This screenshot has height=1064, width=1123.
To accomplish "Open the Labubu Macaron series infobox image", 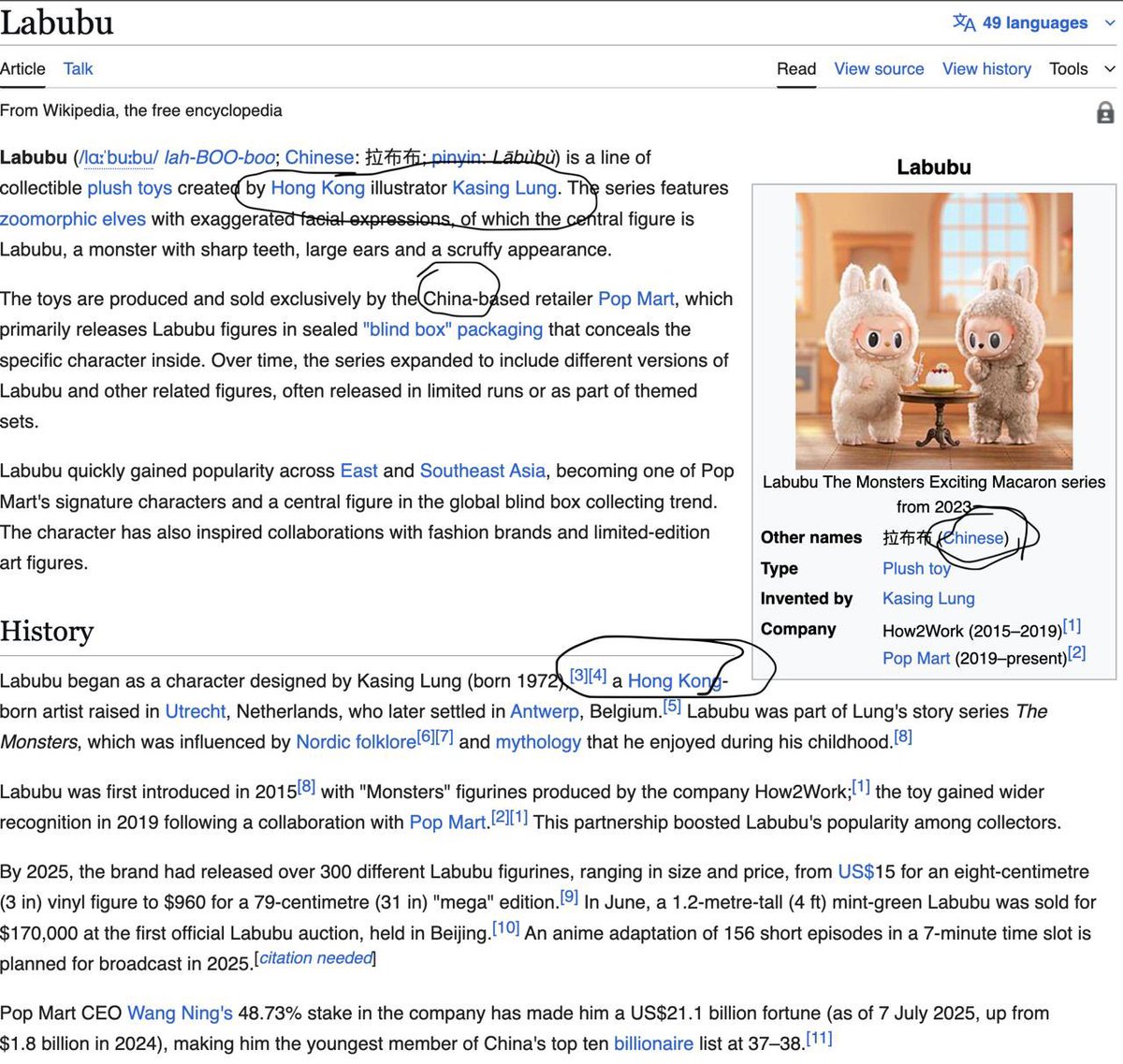I will (934, 330).
